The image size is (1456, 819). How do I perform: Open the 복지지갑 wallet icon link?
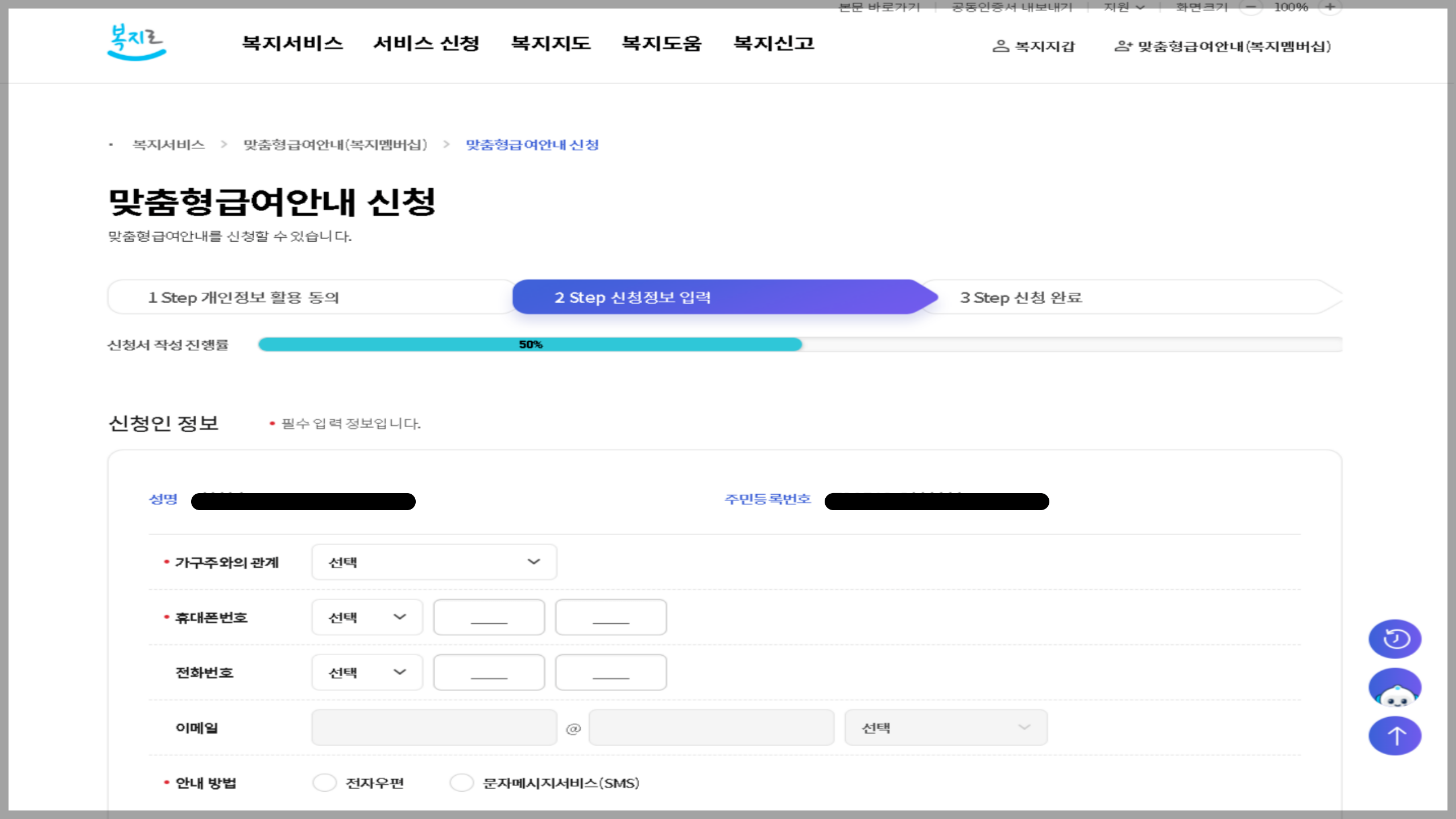1000,46
